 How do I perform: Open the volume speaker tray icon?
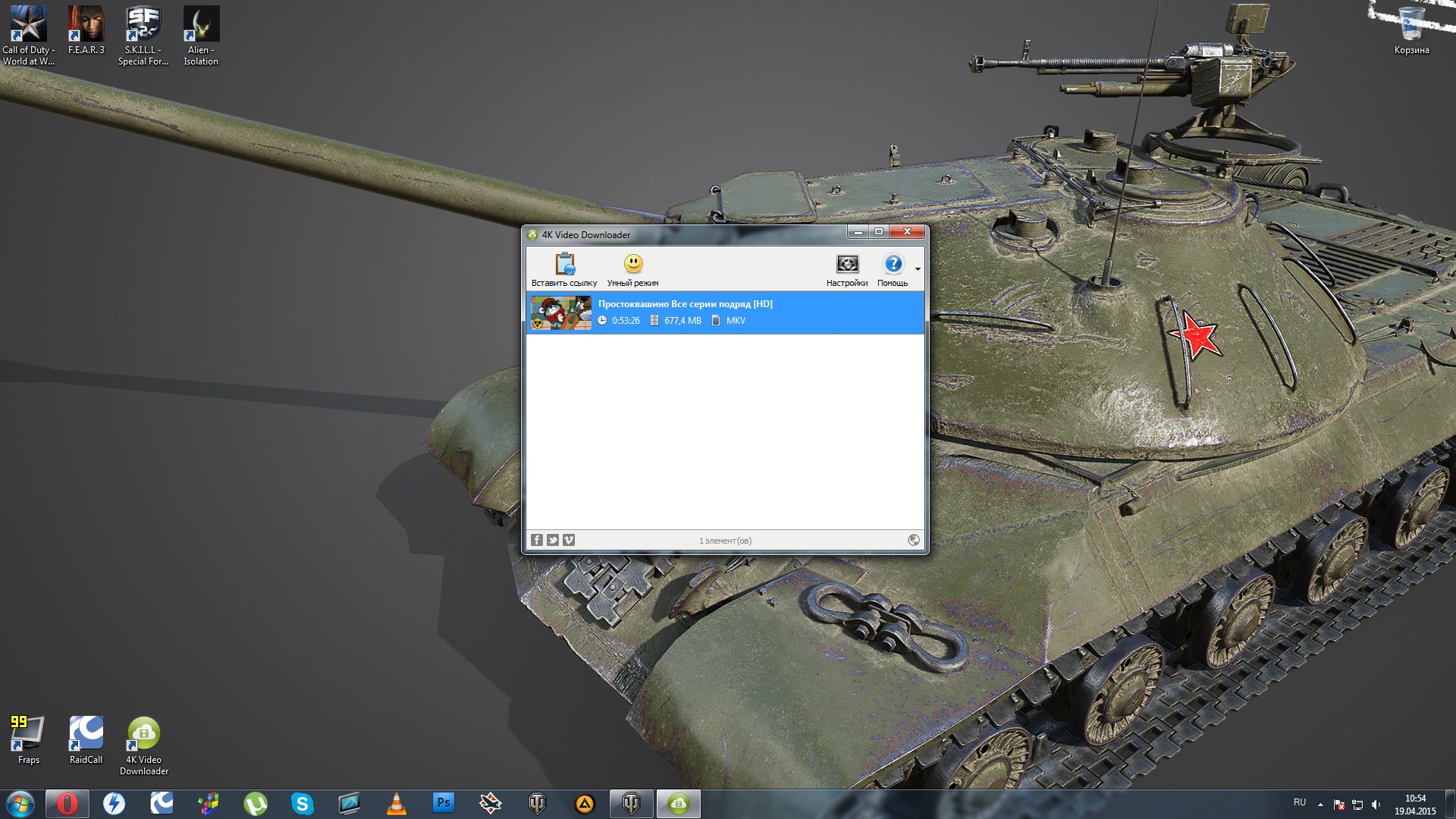tap(1376, 805)
